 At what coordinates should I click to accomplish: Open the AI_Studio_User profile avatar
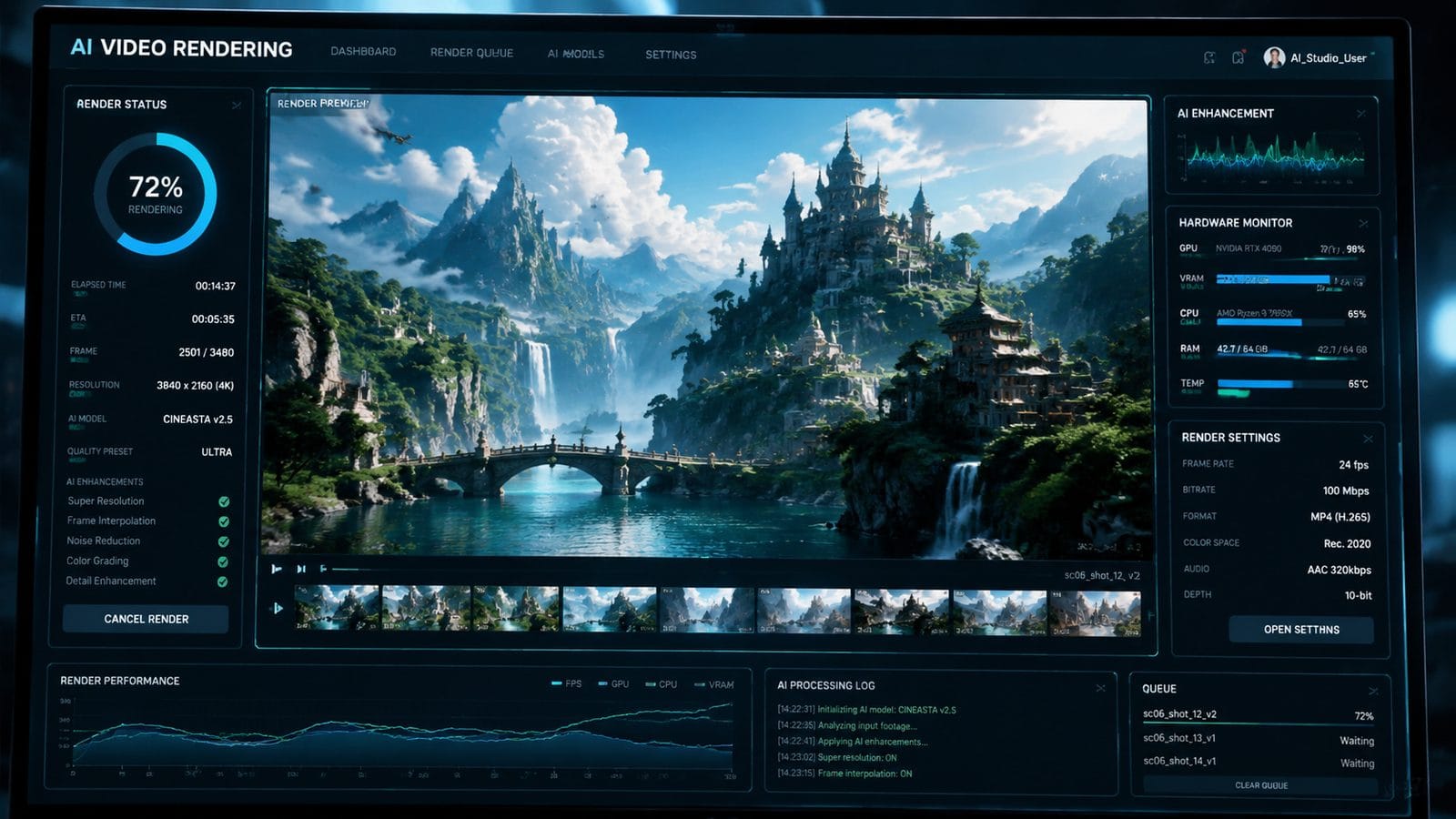[x=1274, y=57]
